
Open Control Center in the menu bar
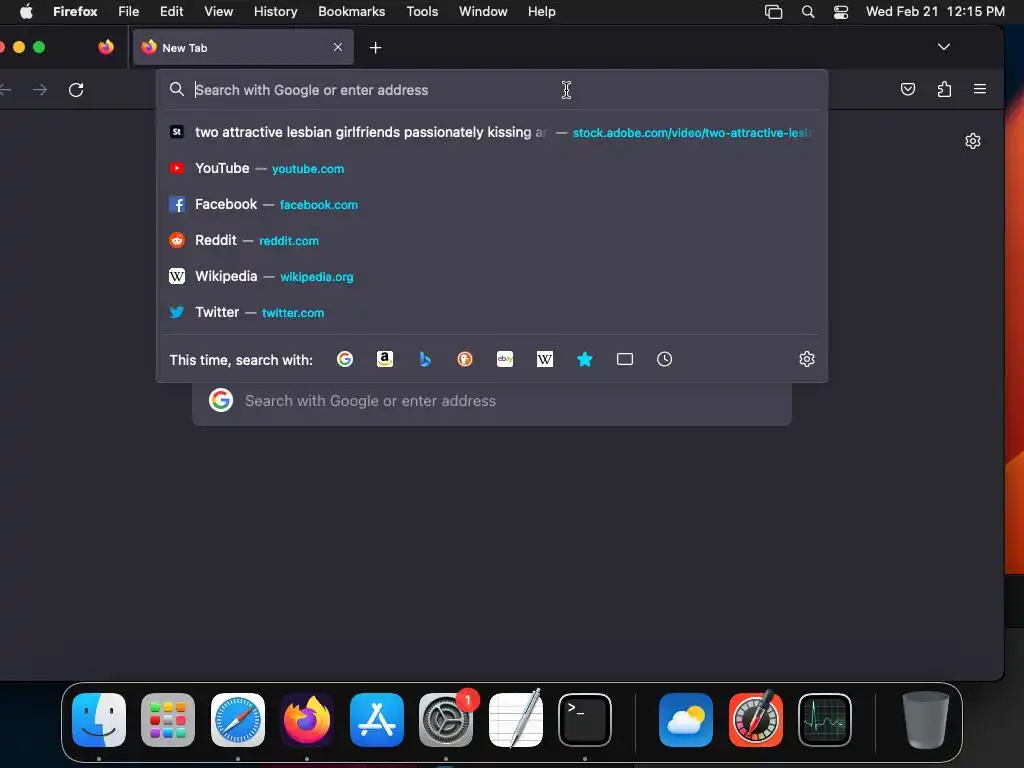(x=840, y=12)
